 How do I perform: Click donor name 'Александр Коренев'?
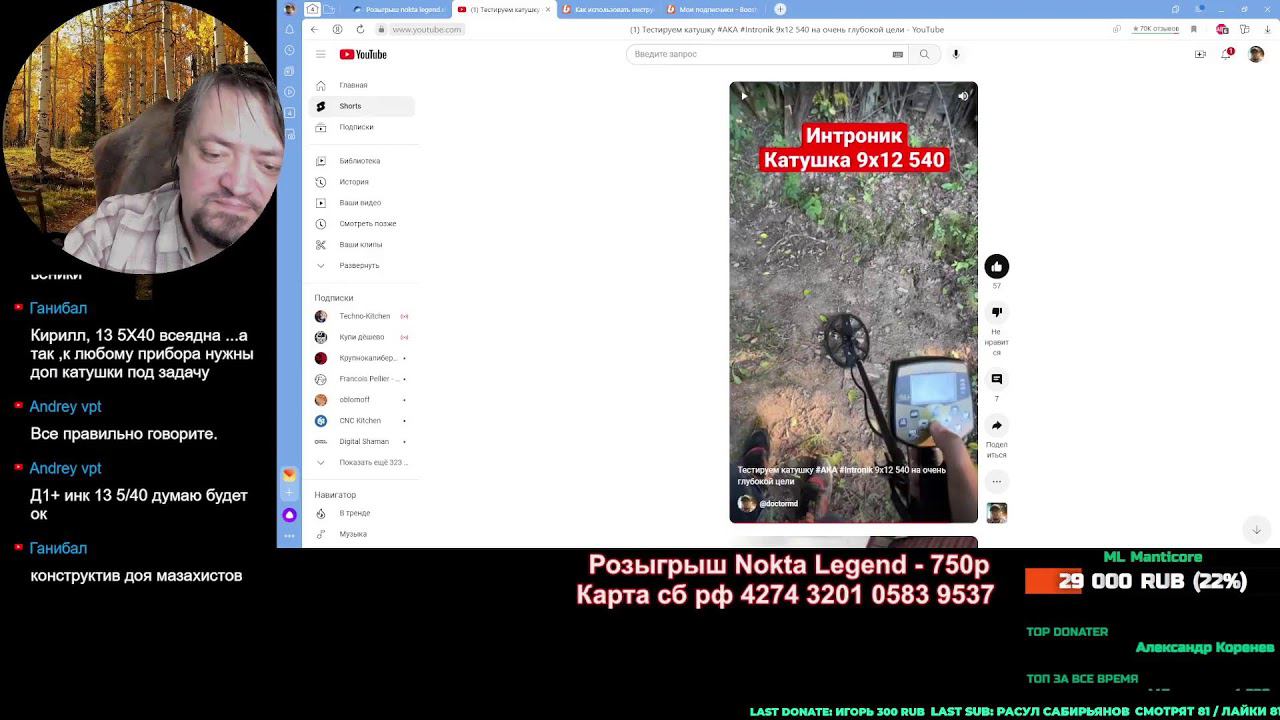(x=1205, y=648)
